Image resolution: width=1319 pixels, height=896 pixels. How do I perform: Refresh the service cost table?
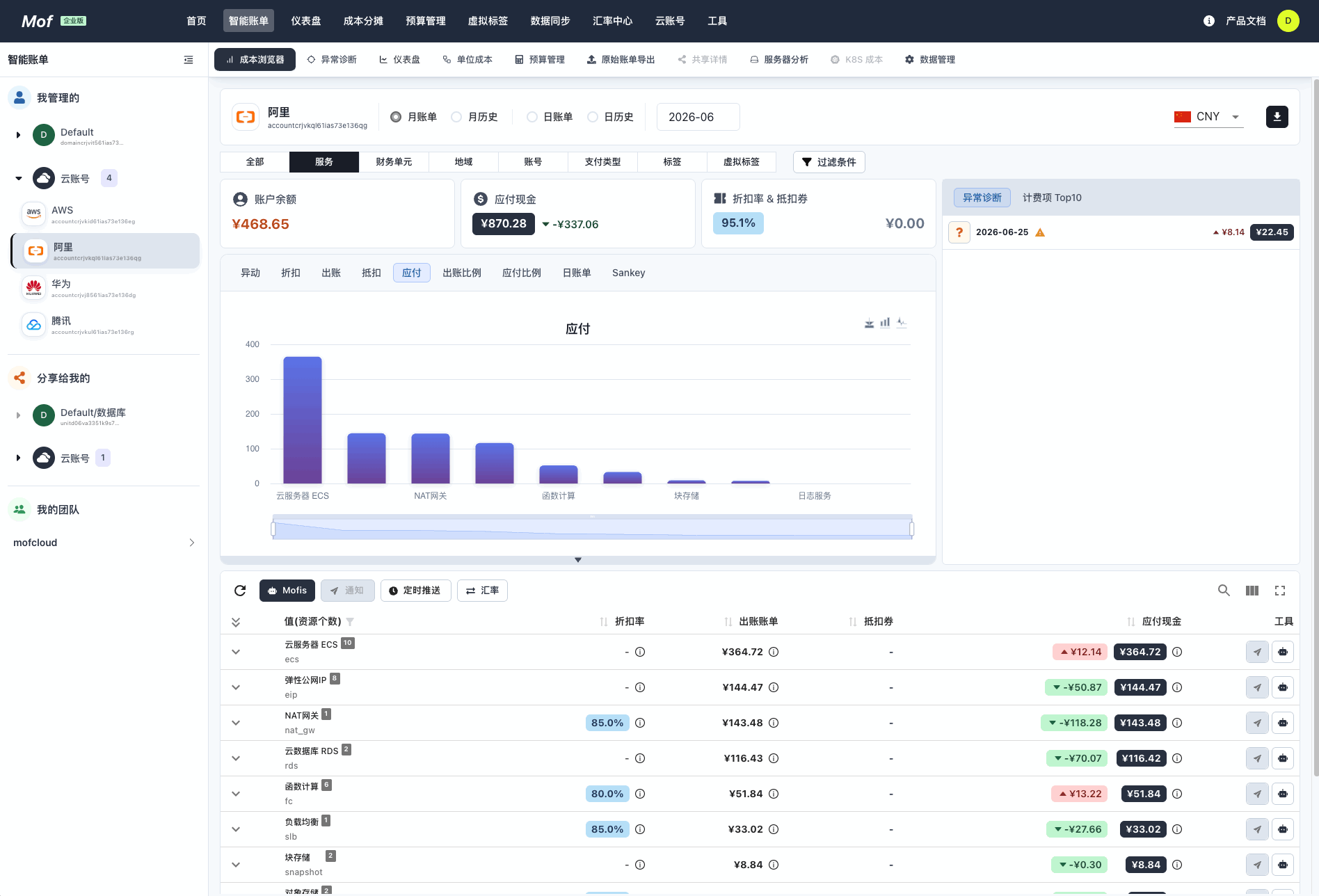pyautogui.click(x=240, y=591)
